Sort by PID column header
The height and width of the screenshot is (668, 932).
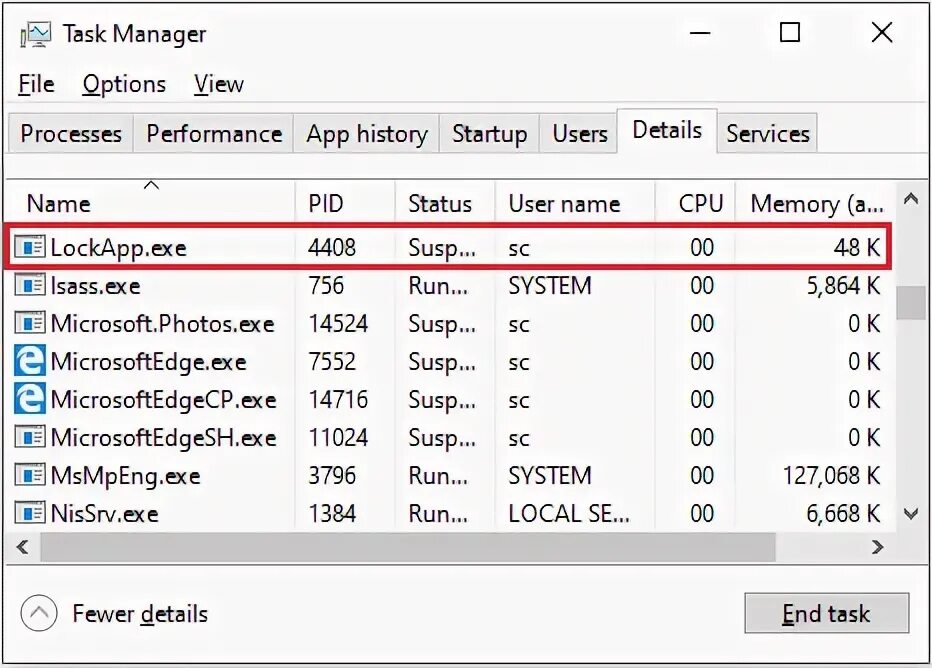click(326, 204)
